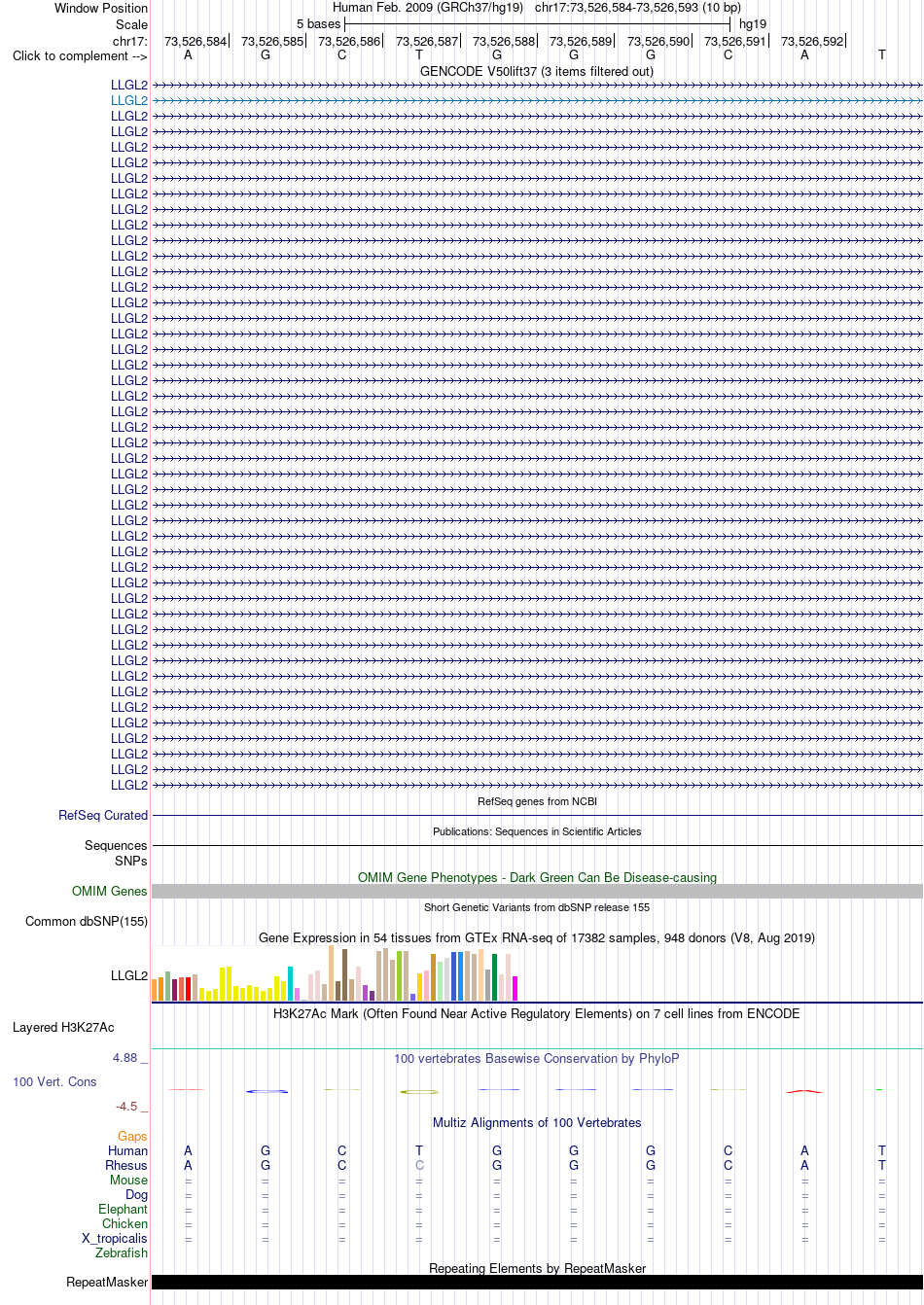Click the position label 73,526,591
Image resolution: width=924 pixels, height=1305 pixels.
click(735, 41)
